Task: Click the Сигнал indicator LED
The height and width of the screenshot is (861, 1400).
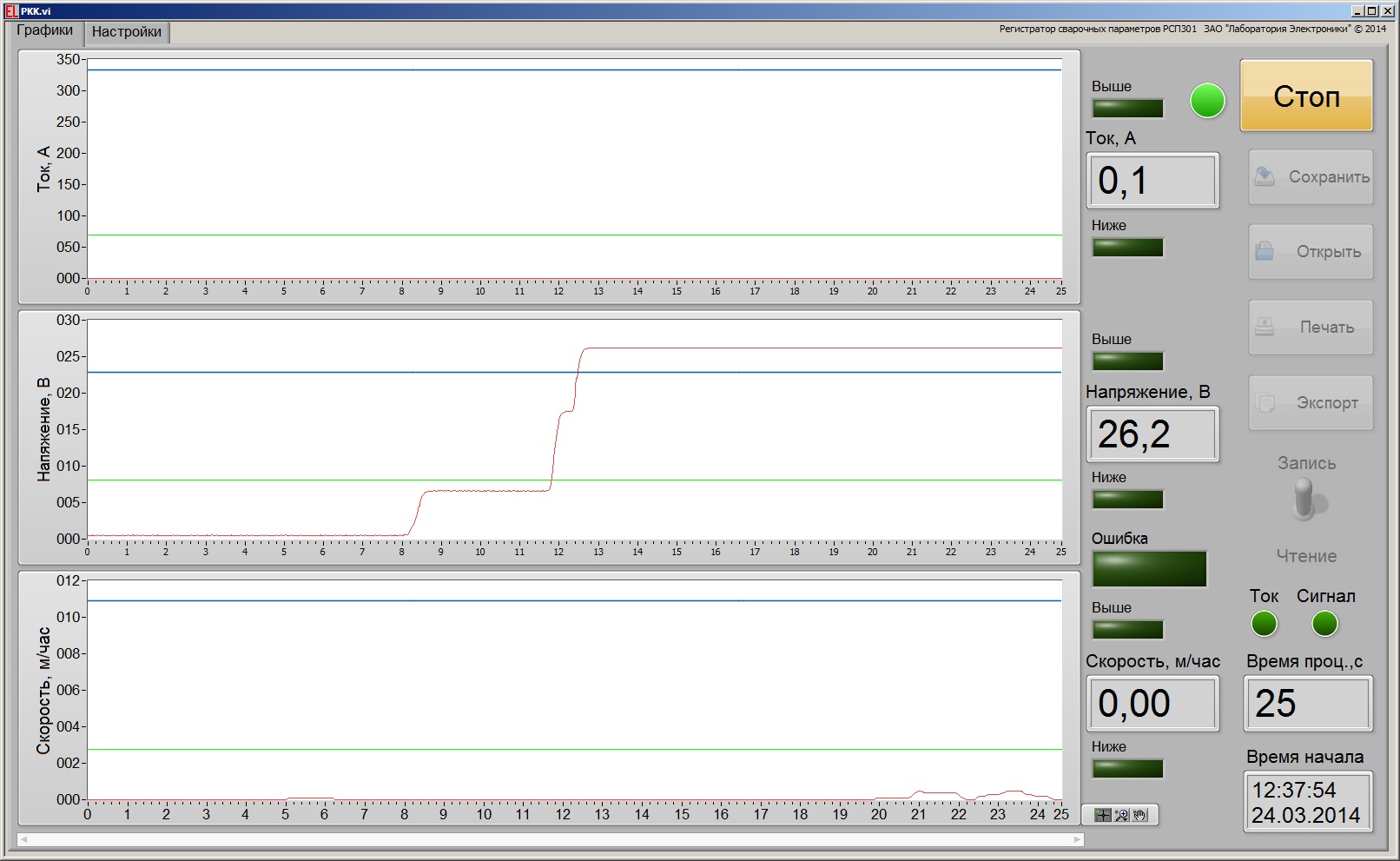Action: [x=1324, y=624]
